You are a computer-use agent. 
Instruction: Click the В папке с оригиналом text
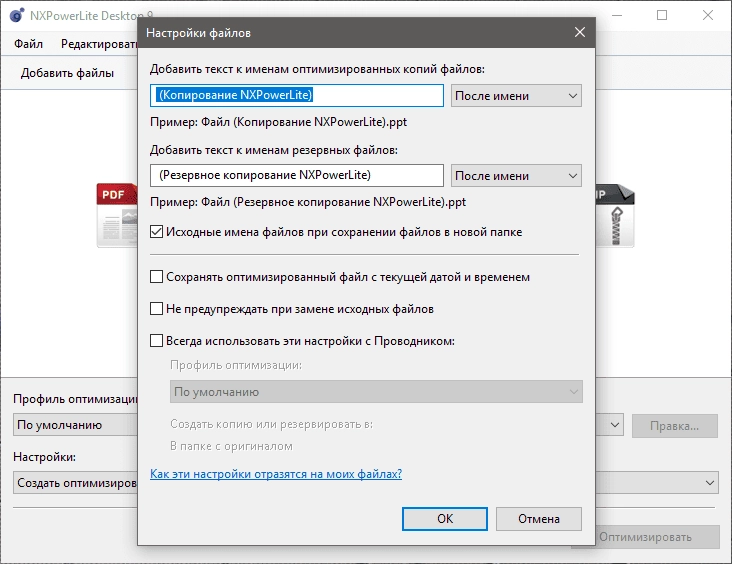[x=231, y=446]
